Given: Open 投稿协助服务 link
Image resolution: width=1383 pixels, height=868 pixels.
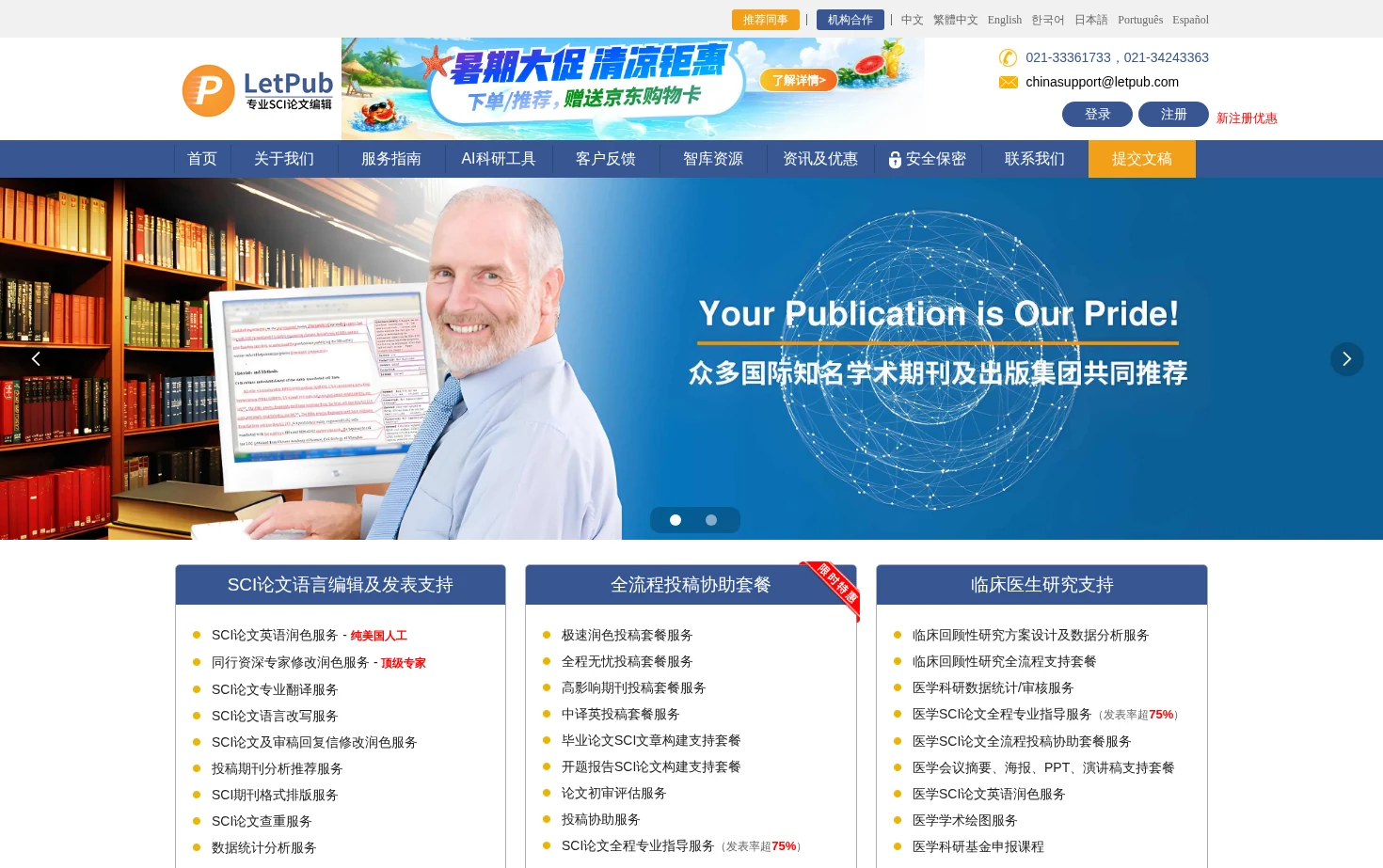Looking at the screenshot, I should tap(600, 820).
